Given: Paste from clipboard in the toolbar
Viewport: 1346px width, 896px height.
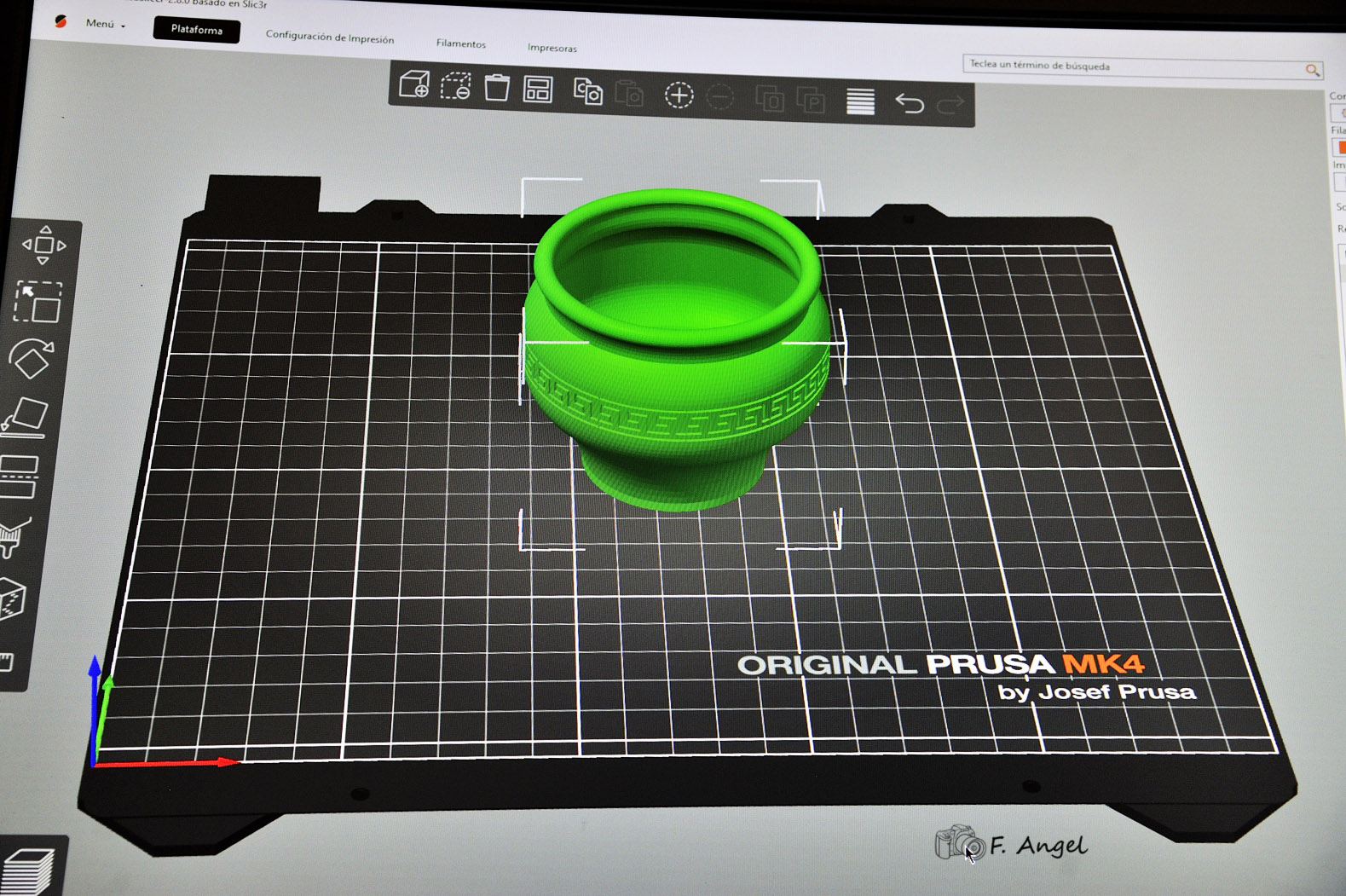Looking at the screenshot, I should [629, 93].
